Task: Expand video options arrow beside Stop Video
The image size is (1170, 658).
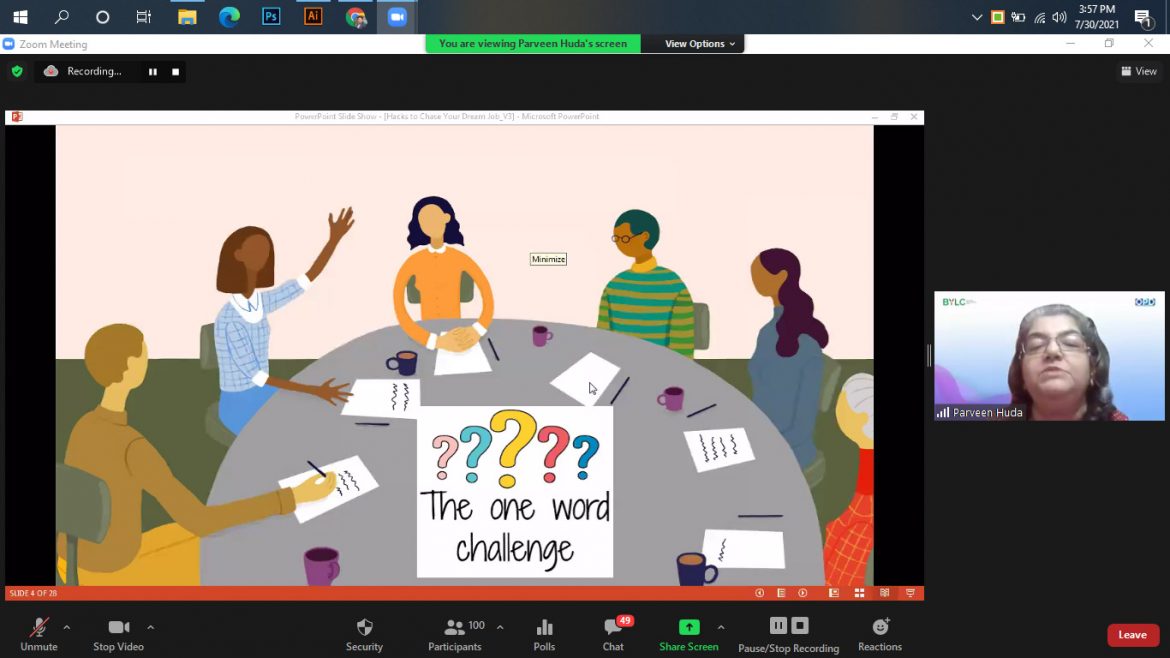Action: tap(151, 627)
